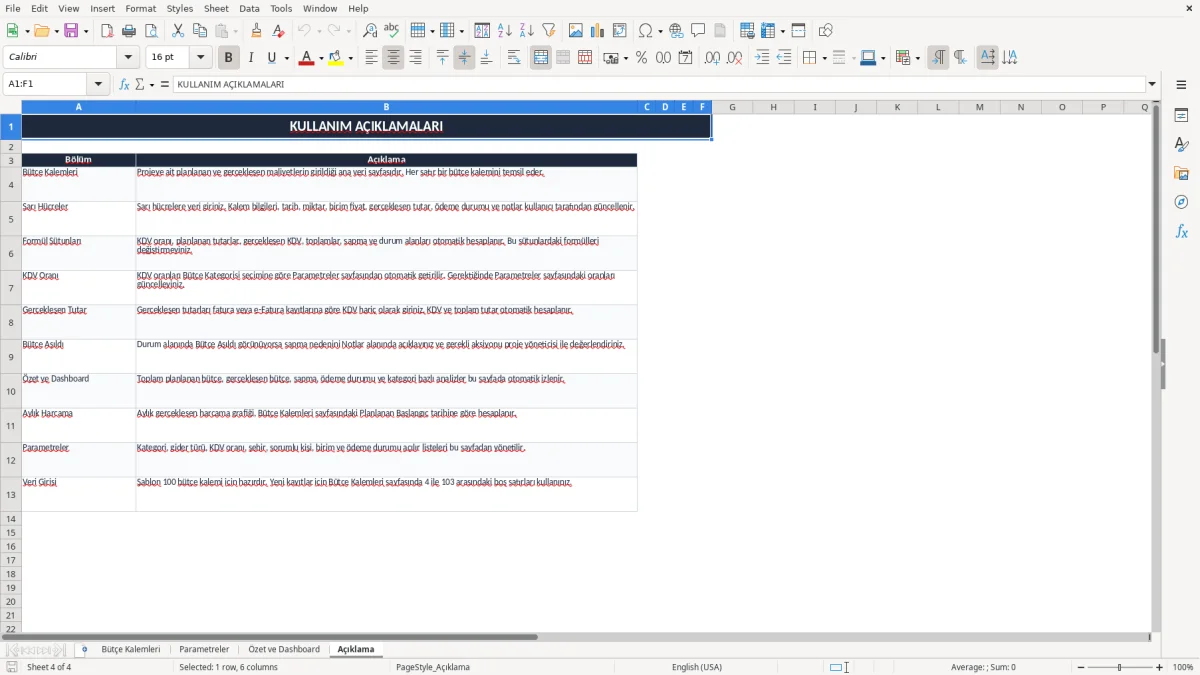Switch to Bütçe Kalemleri sheet tab

point(131,649)
